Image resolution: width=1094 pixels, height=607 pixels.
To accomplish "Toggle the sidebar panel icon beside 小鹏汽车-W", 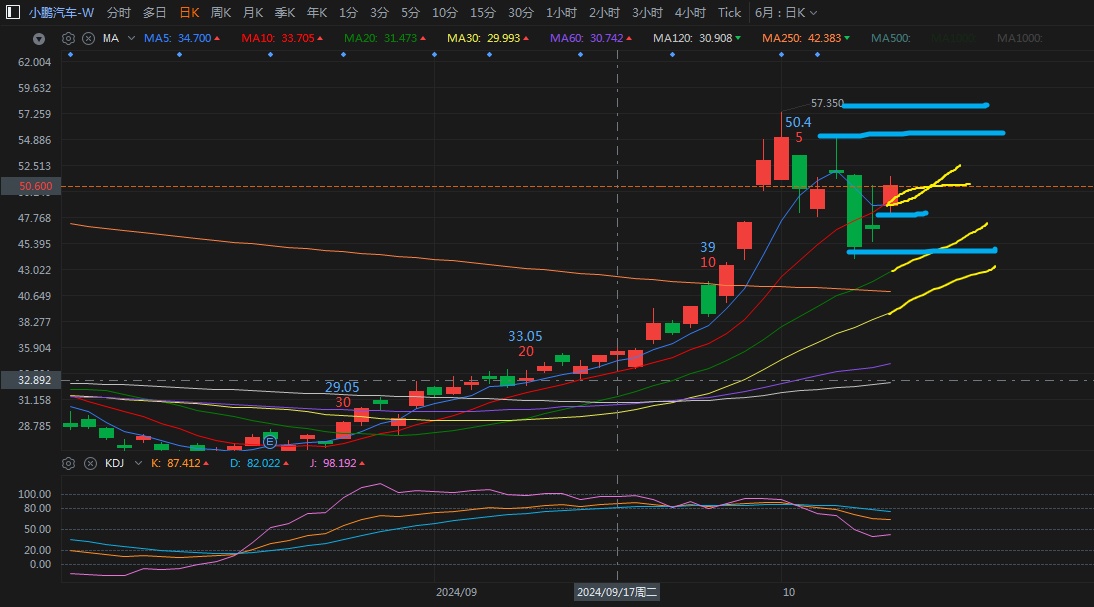I will (12, 13).
